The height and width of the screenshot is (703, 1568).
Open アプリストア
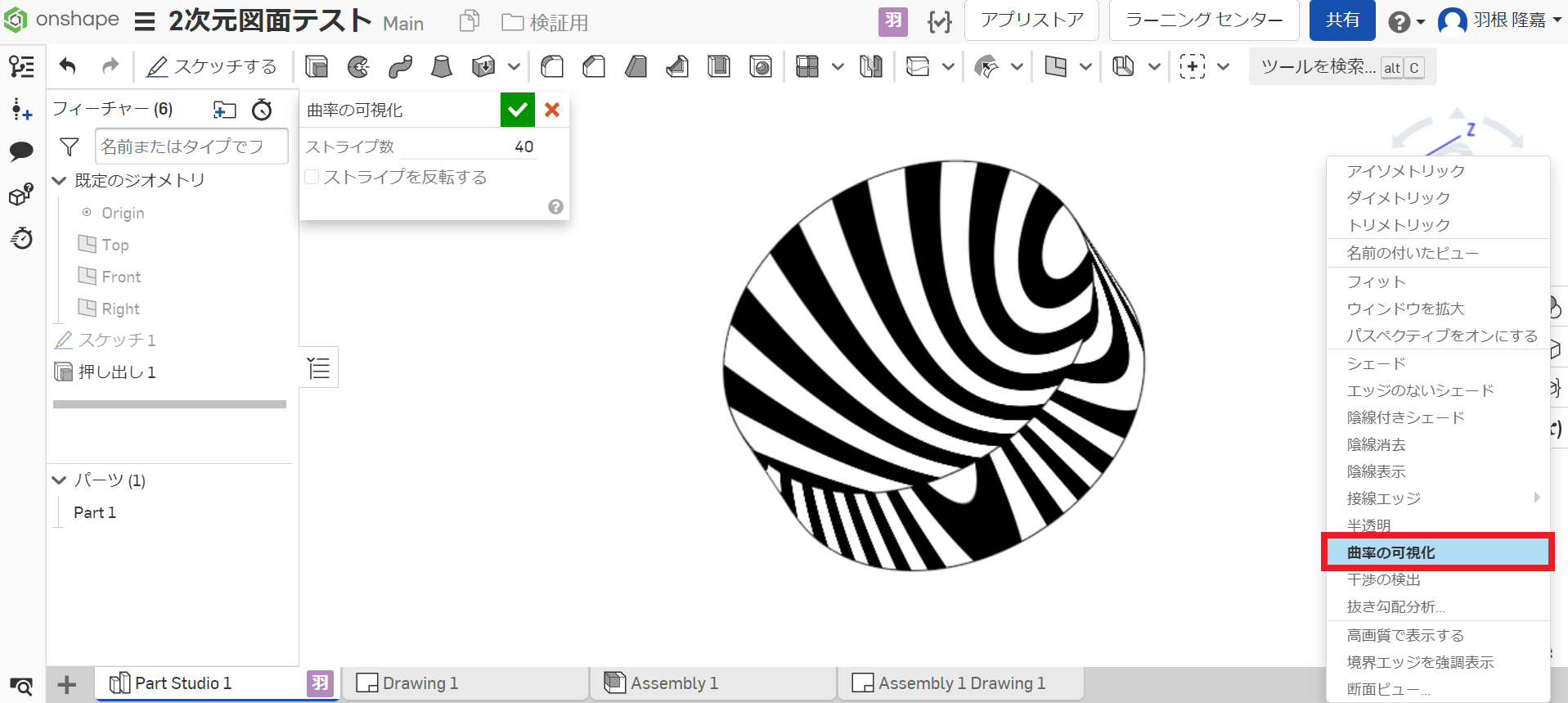click(1031, 20)
